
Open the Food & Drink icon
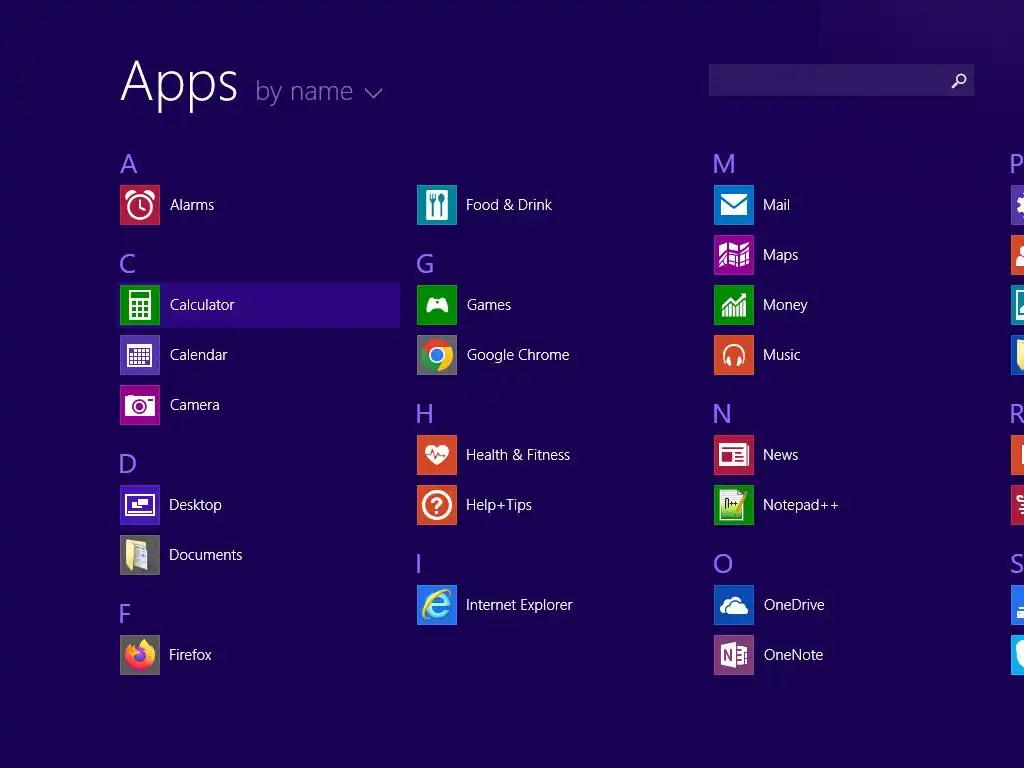[x=437, y=205]
